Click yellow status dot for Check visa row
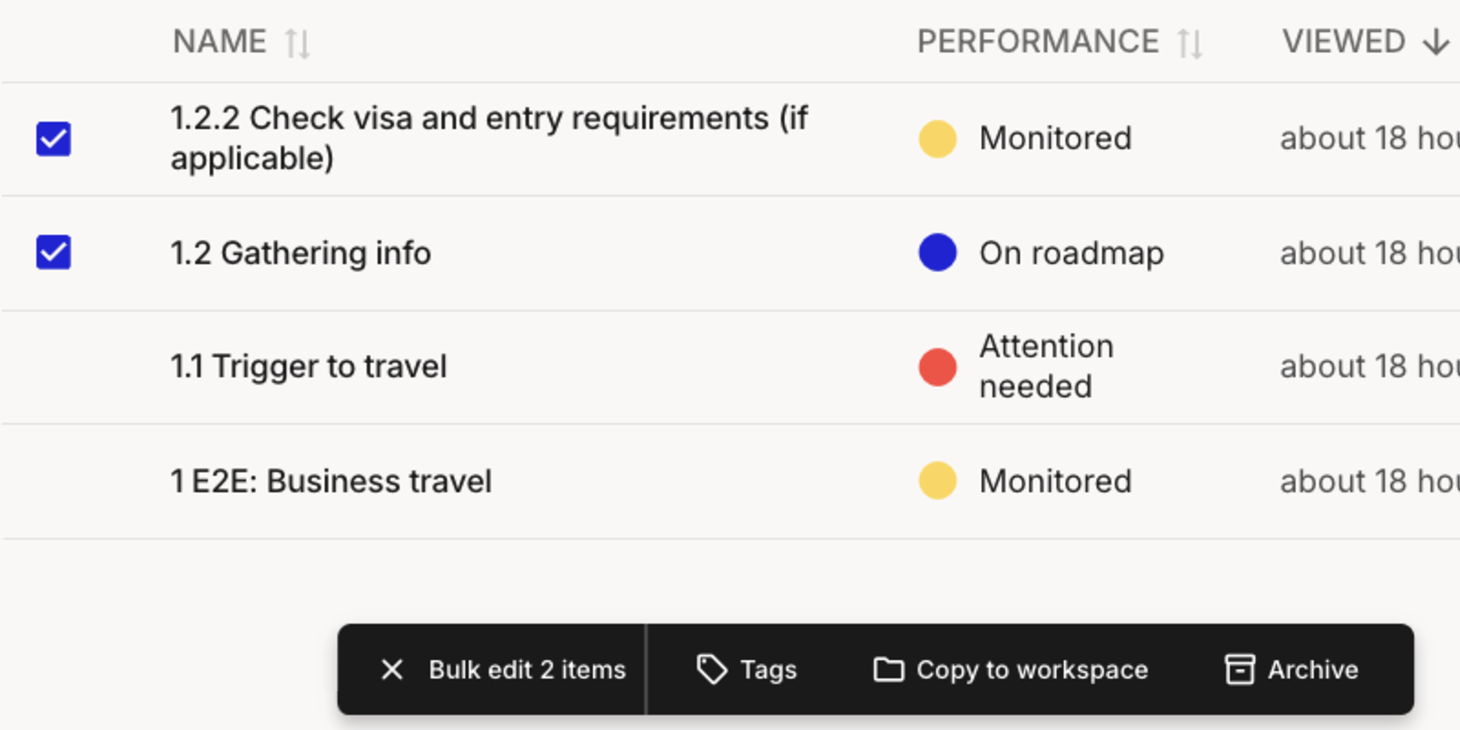1460x730 pixels. pyautogui.click(x=937, y=139)
